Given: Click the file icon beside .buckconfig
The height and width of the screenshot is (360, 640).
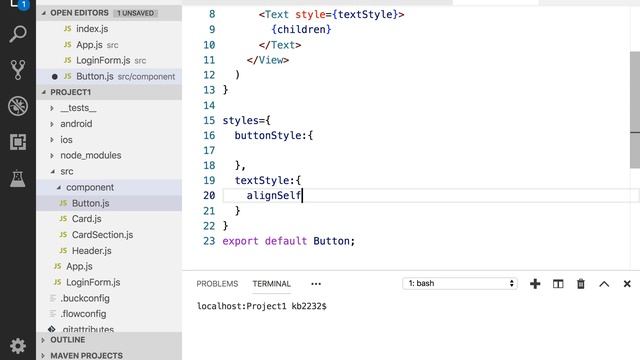Looking at the screenshot, I should point(53,298).
